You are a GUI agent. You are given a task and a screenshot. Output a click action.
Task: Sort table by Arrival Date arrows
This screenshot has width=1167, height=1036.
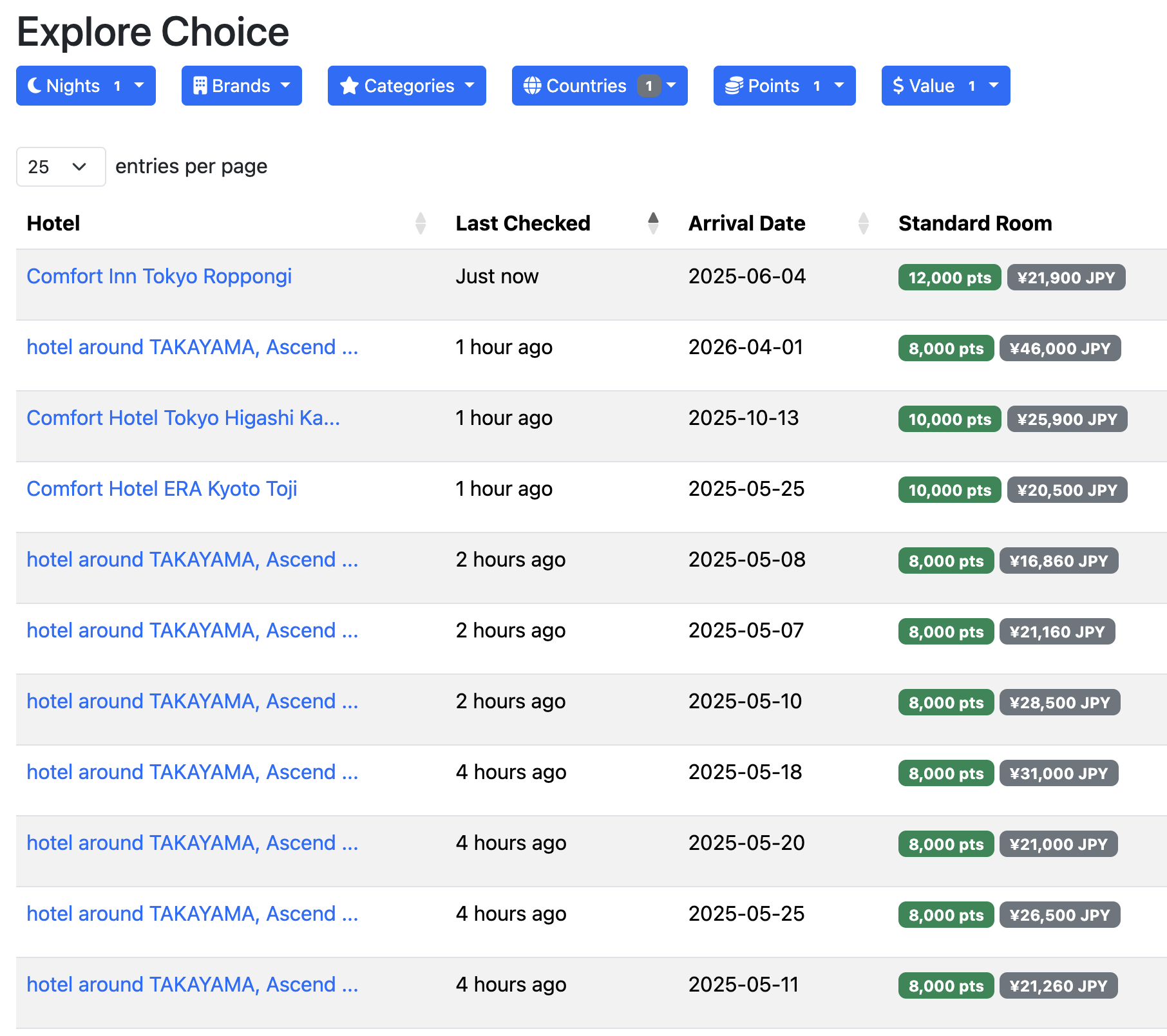pyautogui.click(x=864, y=223)
